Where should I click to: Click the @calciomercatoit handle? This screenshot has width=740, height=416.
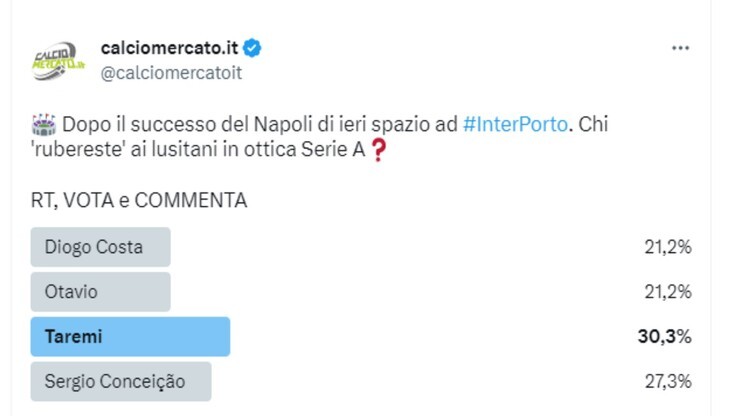coord(172,72)
